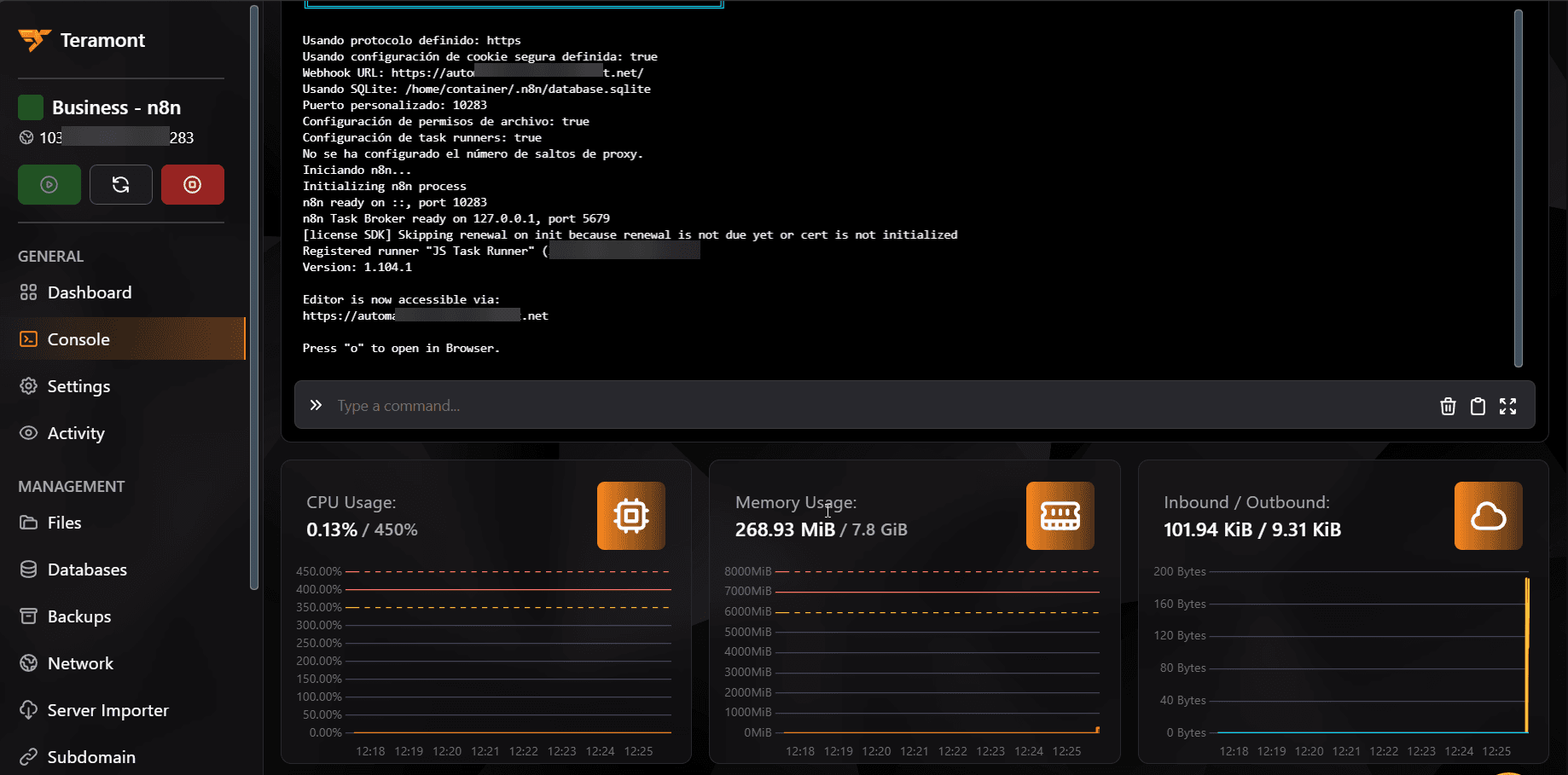Click the Press "o" to open line

pos(401,348)
